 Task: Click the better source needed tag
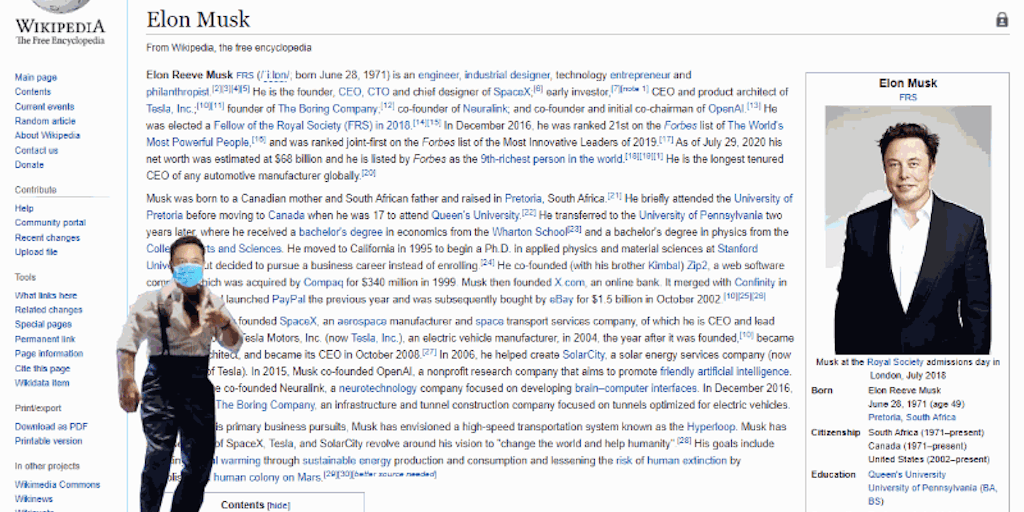tap(393, 474)
